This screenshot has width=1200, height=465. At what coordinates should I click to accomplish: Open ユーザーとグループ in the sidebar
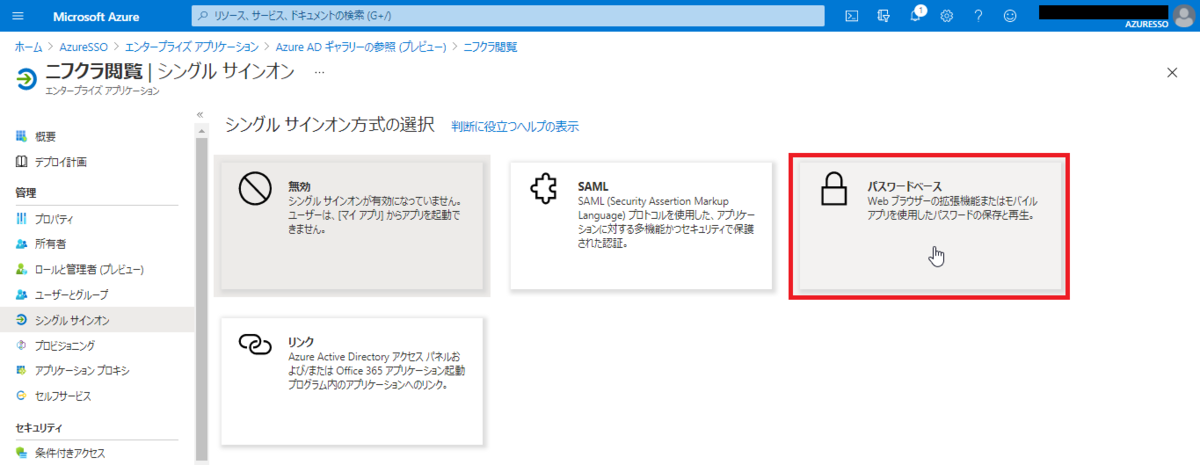[70, 295]
